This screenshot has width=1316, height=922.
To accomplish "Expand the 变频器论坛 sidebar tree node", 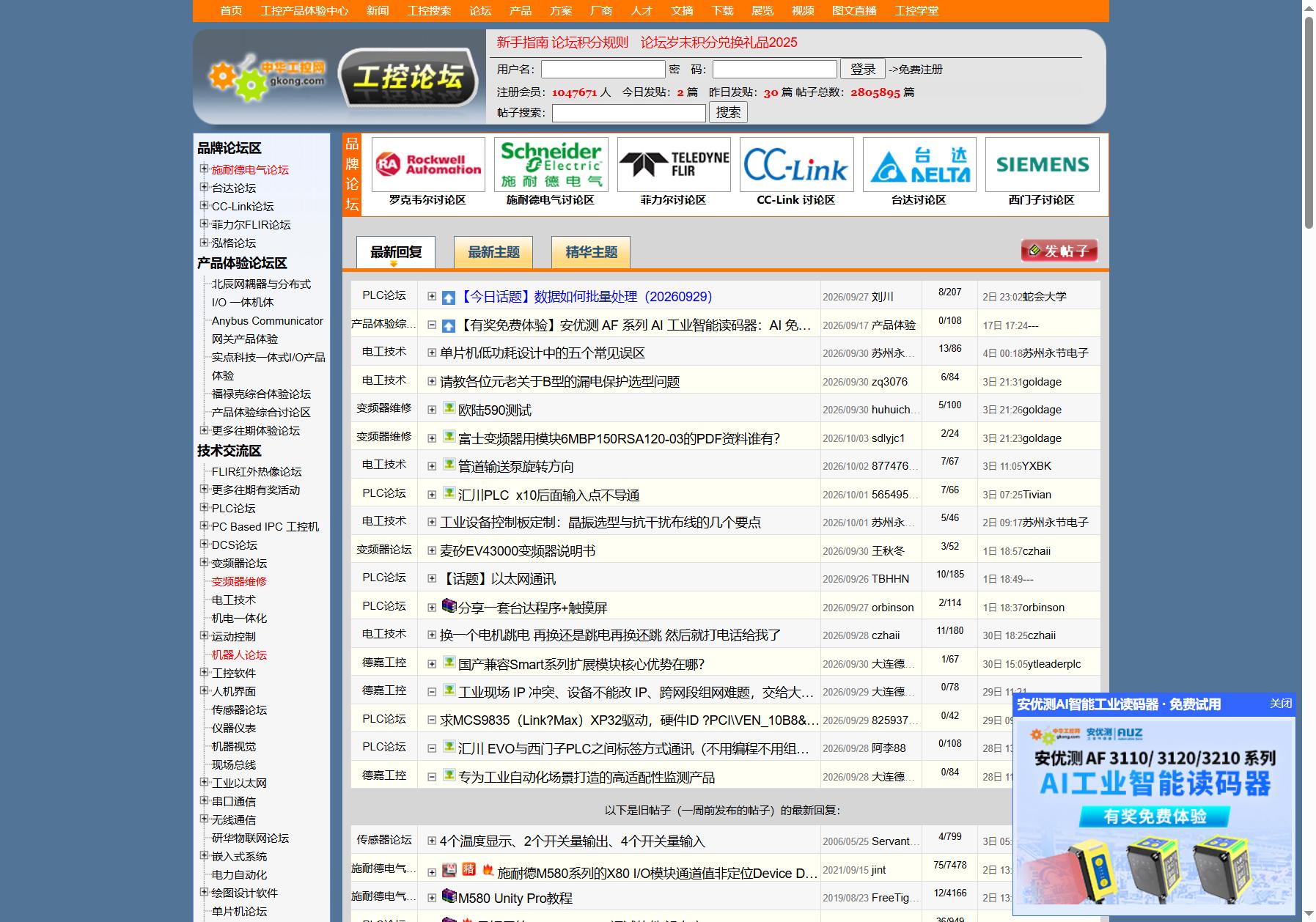I will point(205,562).
